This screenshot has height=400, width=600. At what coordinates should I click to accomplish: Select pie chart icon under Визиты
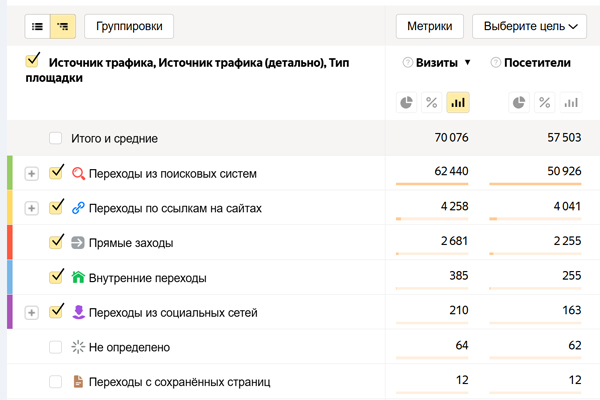click(x=407, y=102)
